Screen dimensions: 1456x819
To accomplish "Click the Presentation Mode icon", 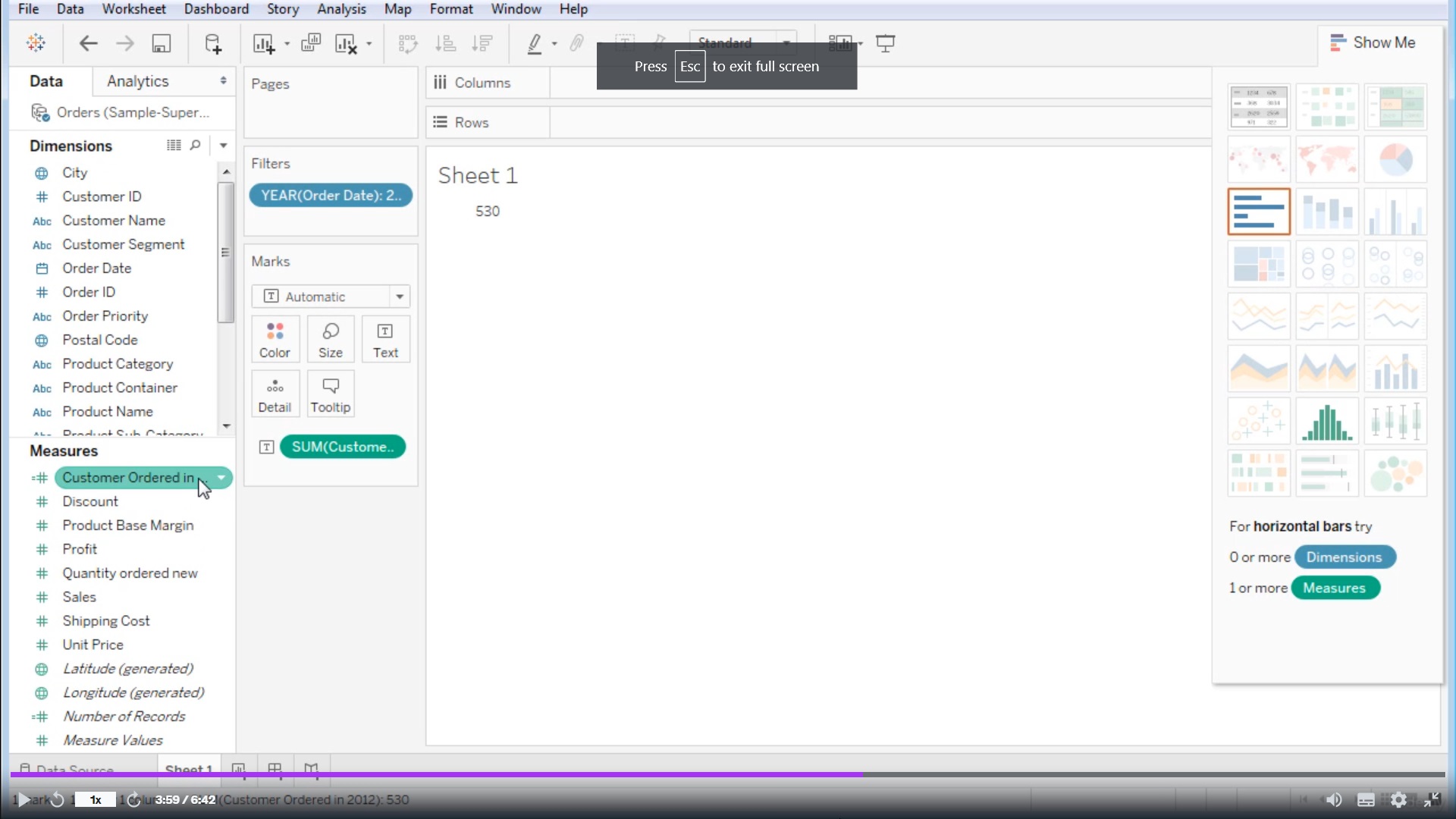I will pyautogui.click(x=885, y=43).
